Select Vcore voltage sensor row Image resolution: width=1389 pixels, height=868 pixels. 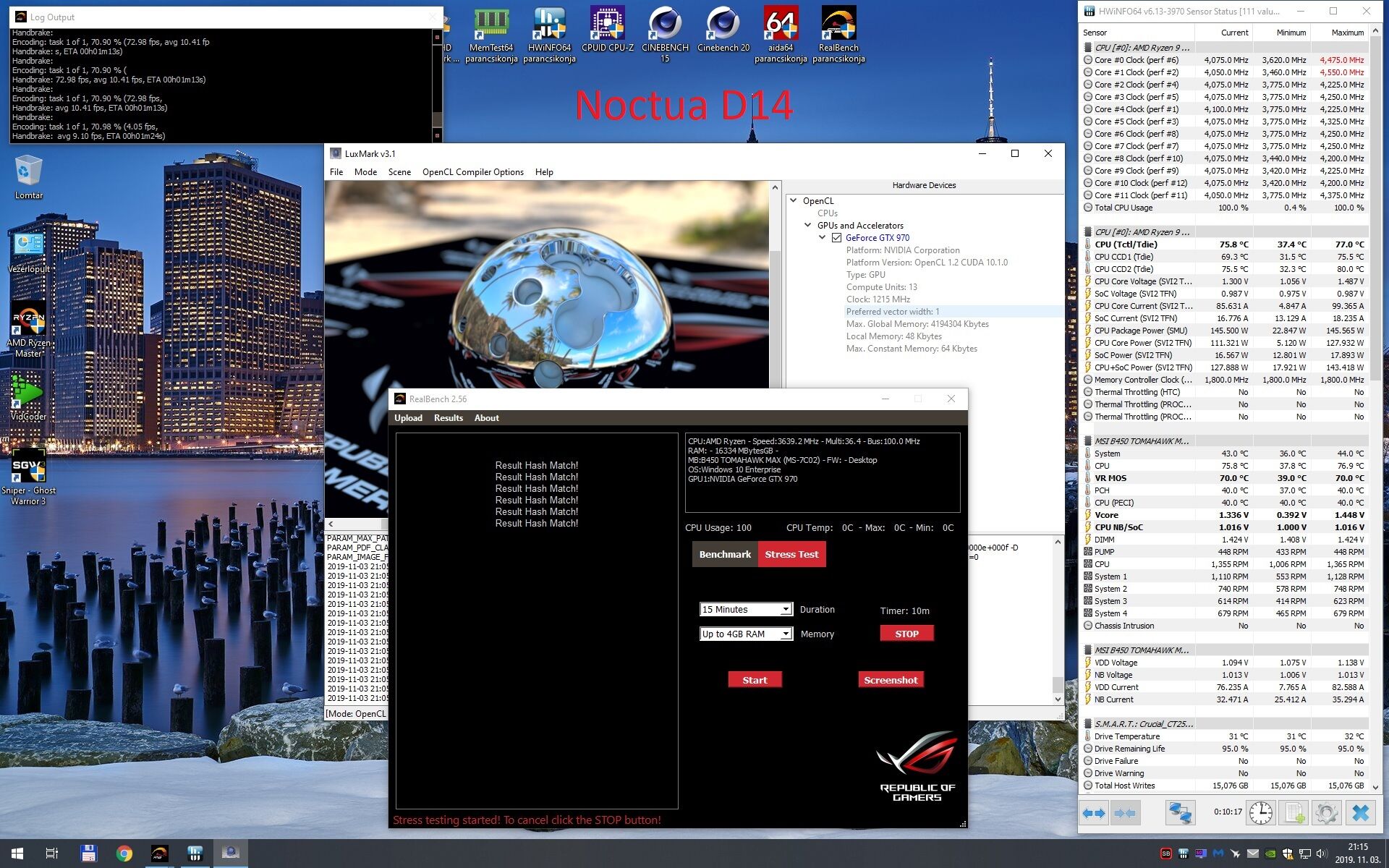tap(1224, 515)
